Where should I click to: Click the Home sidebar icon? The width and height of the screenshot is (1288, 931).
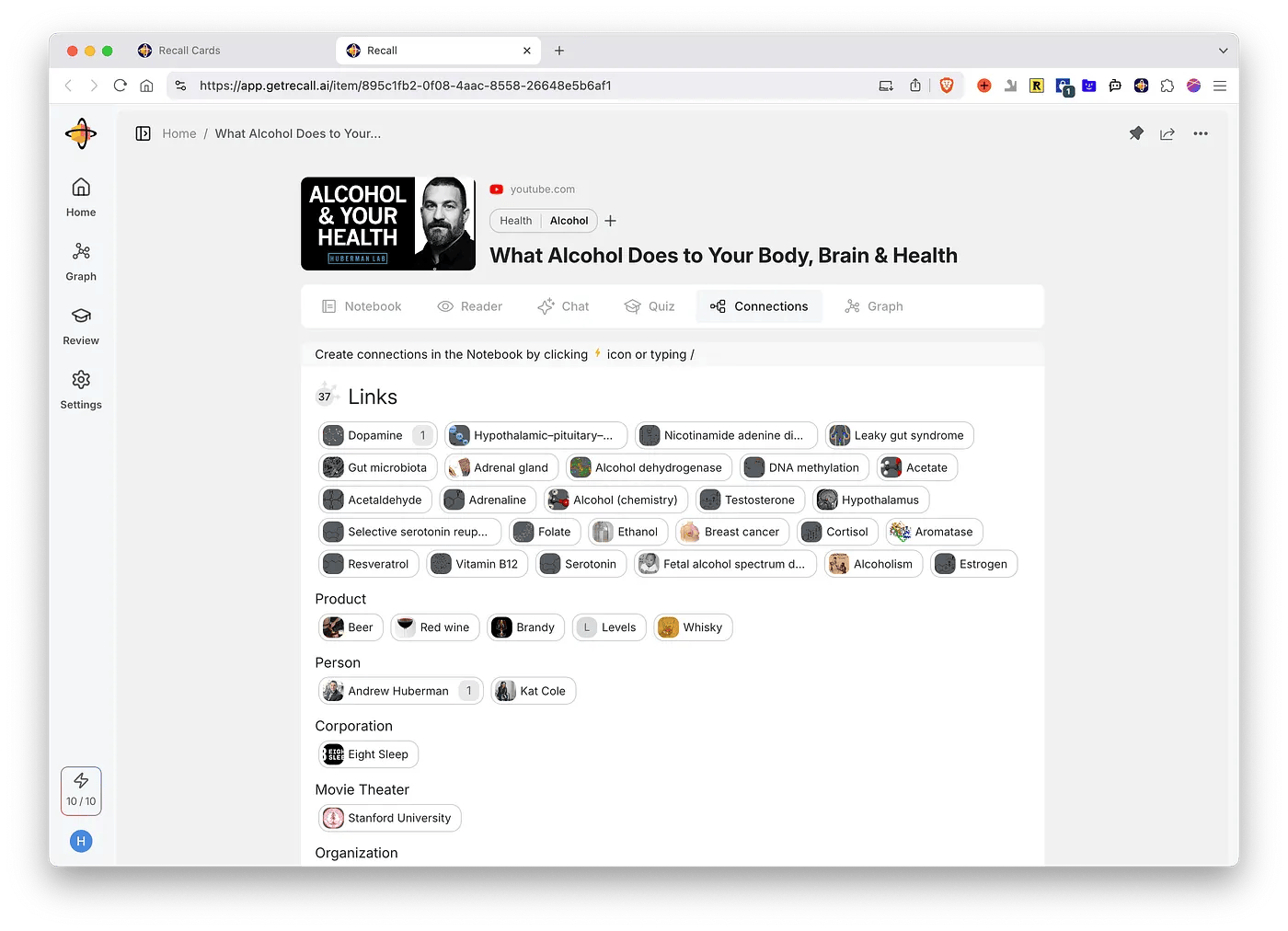(81, 197)
